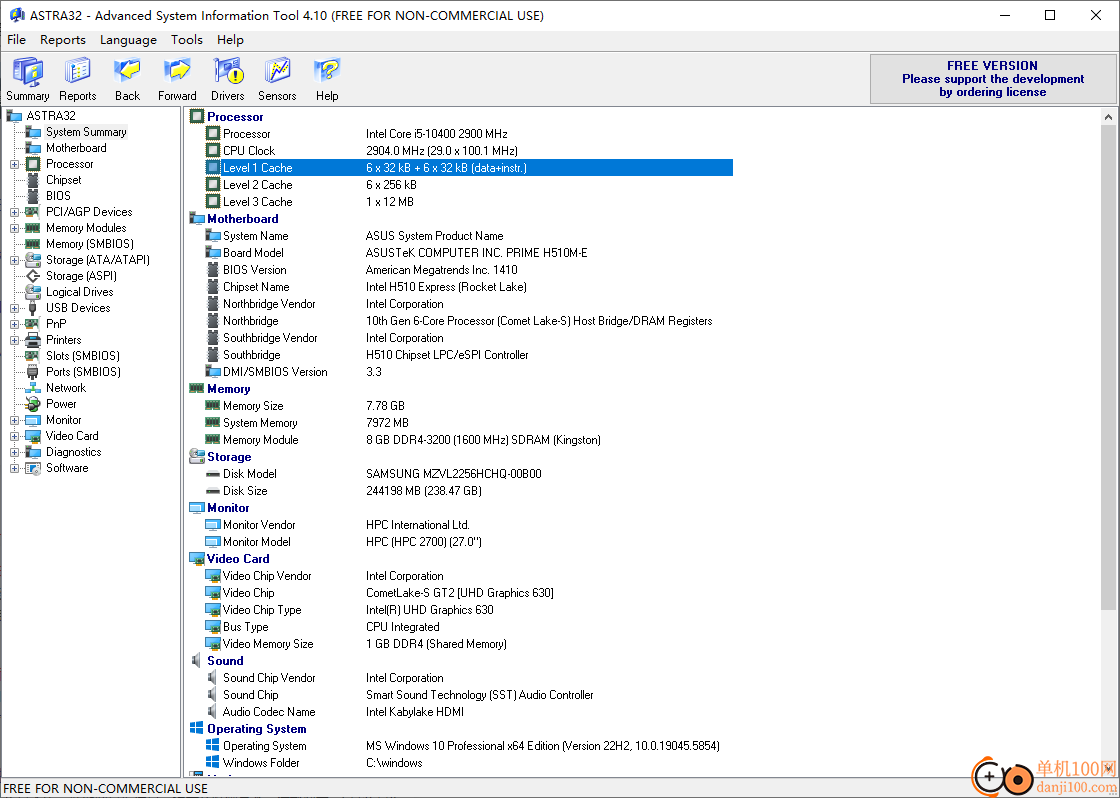Image resolution: width=1120 pixels, height=798 pixels.
Task: Expand the Video Card tree node
Action: click(14, 437)
